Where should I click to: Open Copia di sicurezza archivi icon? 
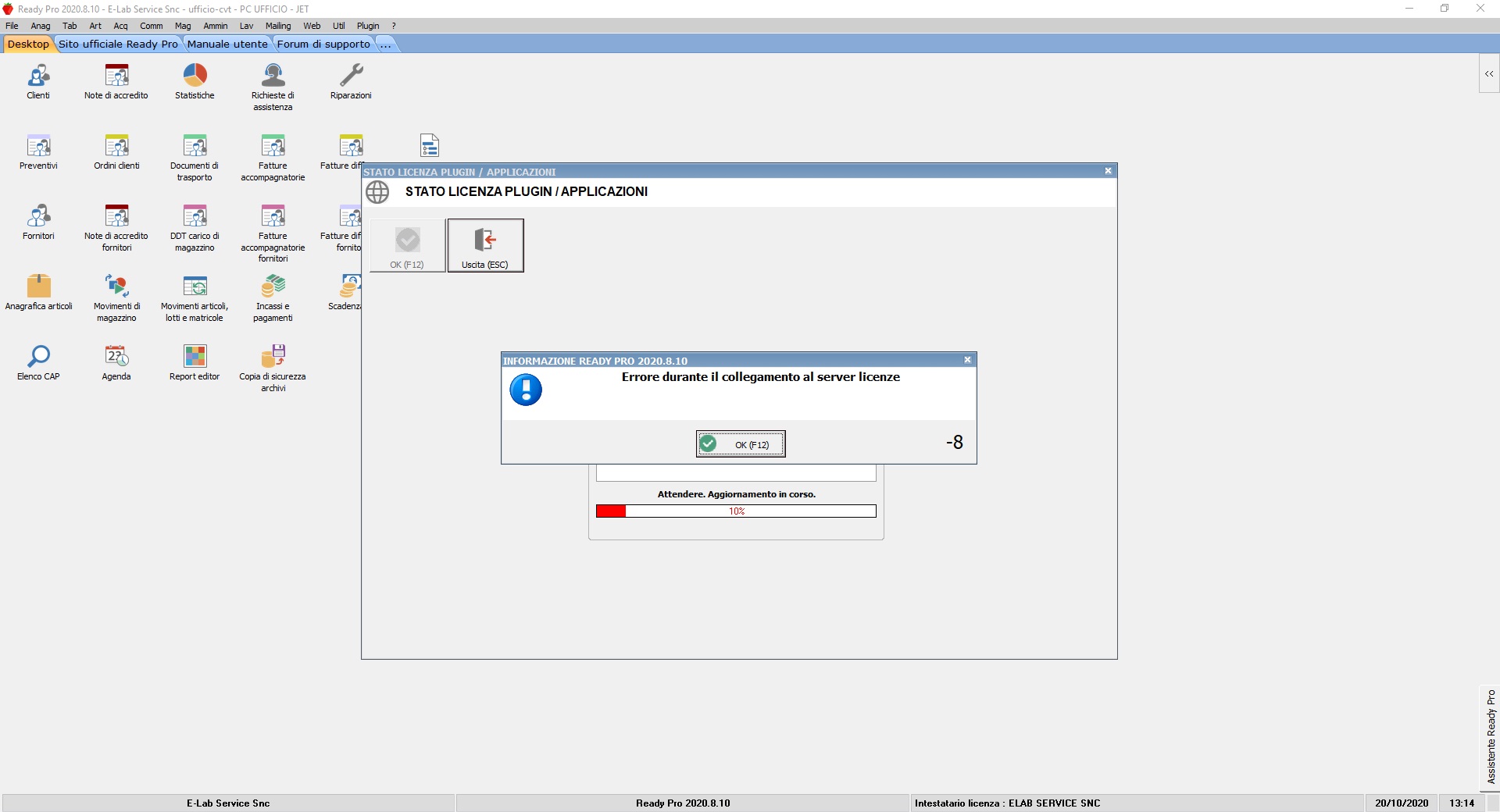[273, 368]
